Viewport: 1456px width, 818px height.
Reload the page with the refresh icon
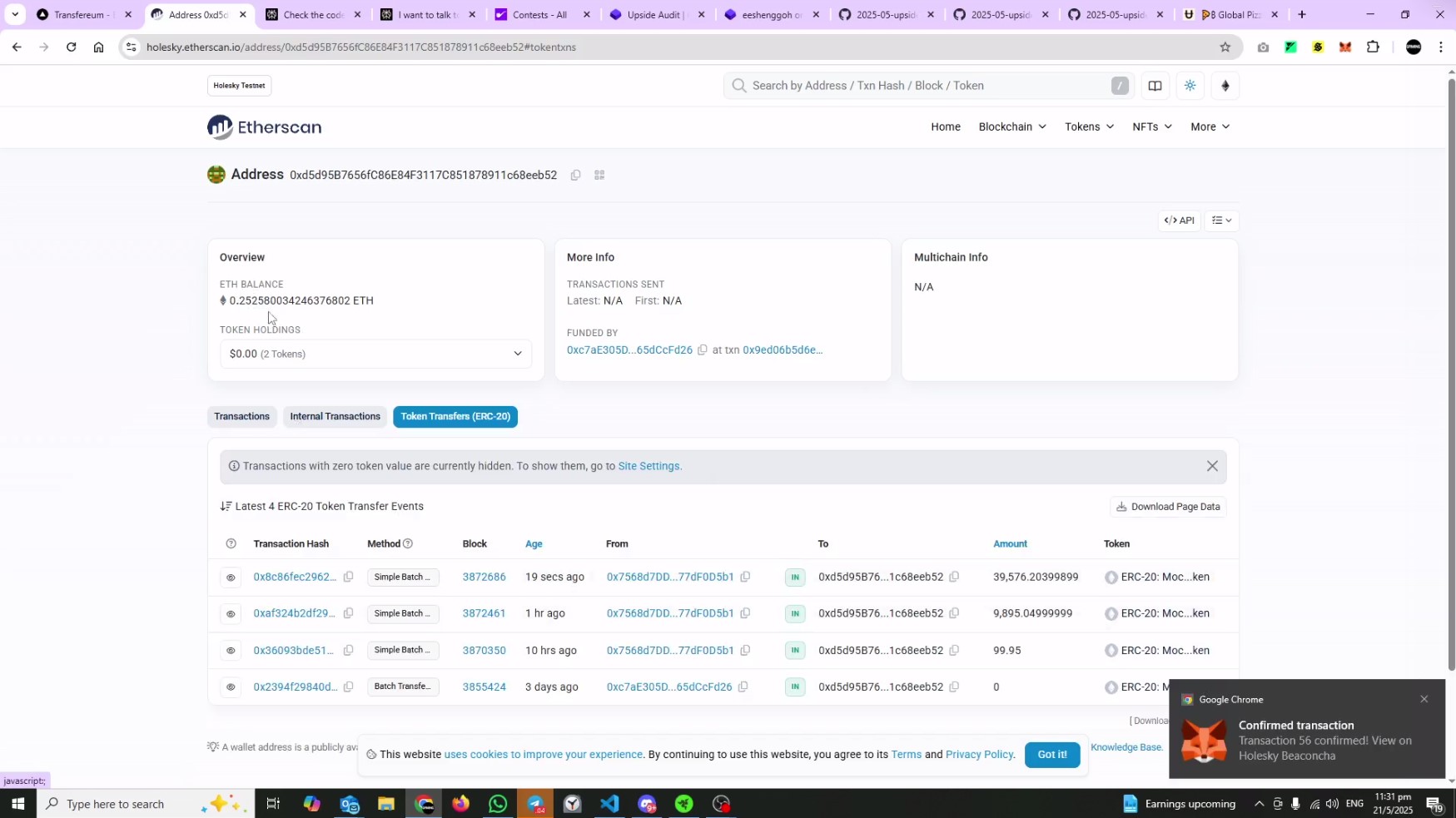[72, 47]
